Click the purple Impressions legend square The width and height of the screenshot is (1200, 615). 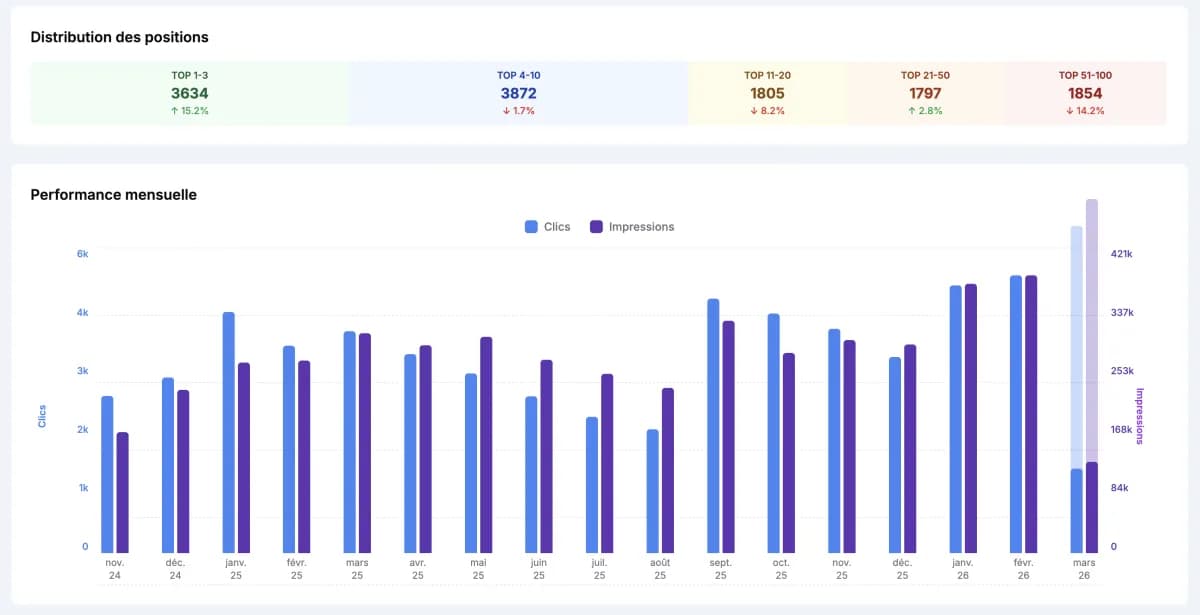(x=596, y=226)
